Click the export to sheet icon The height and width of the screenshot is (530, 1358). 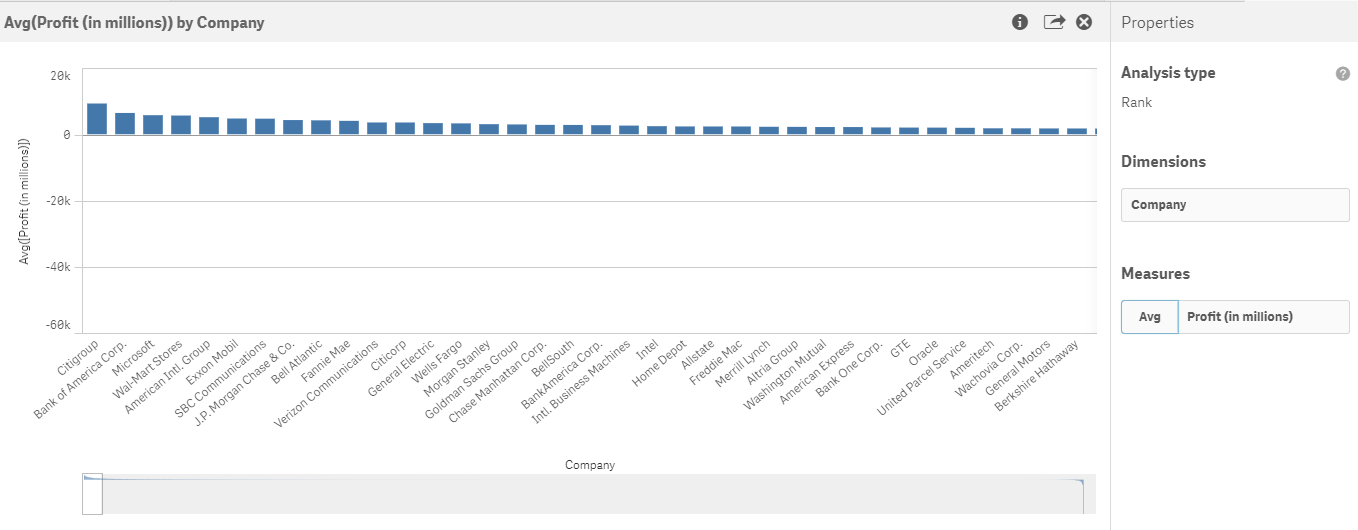coord(1054,22)
